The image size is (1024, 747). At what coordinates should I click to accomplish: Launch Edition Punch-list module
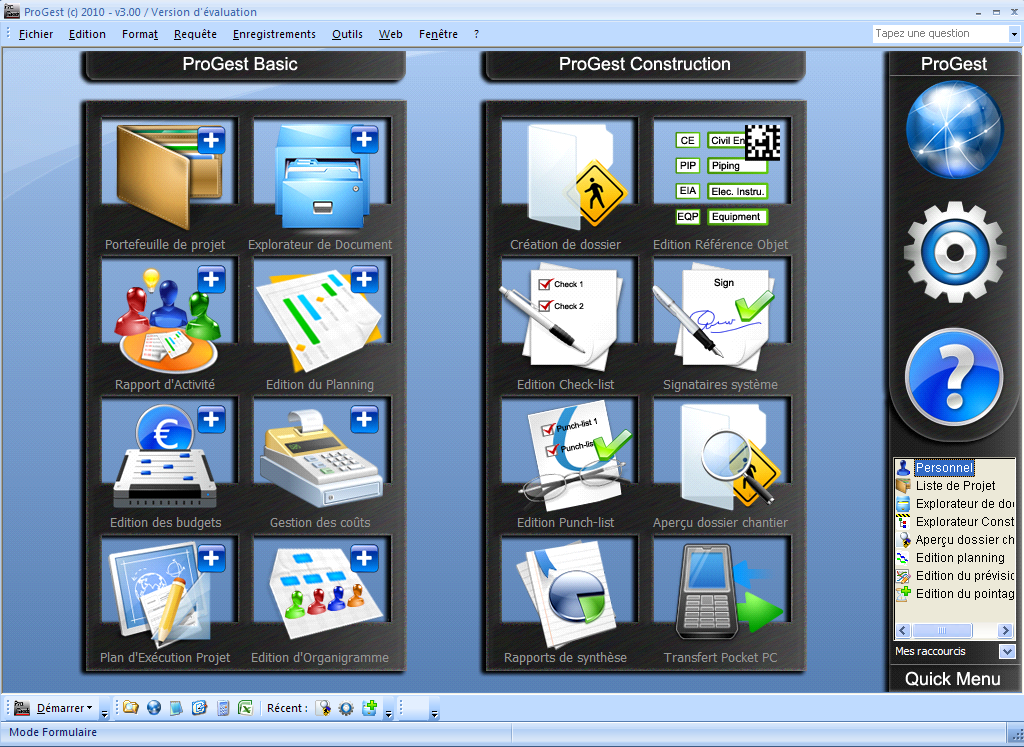[575, 457]
